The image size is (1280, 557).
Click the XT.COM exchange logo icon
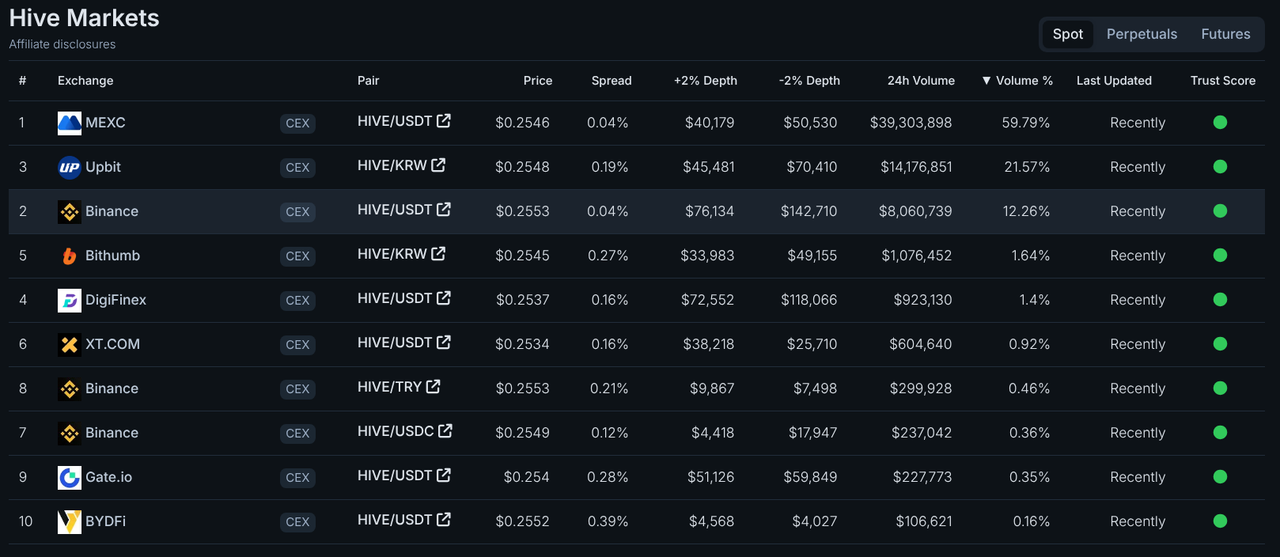pyautogui.click(x=69, y=344)
